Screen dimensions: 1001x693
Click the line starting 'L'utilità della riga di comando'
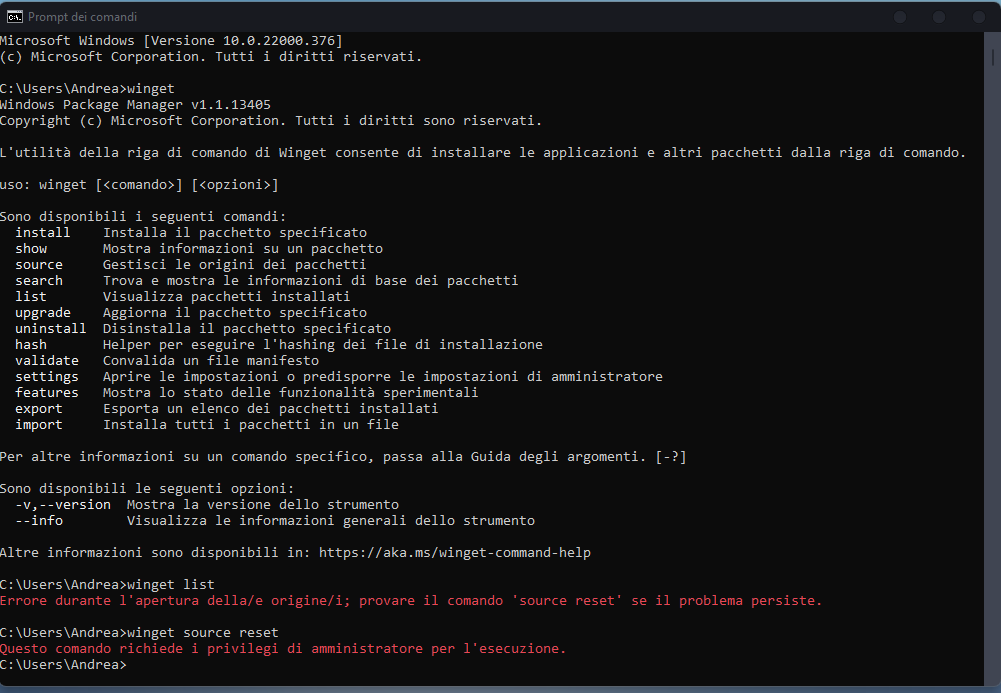pos(483,153)
